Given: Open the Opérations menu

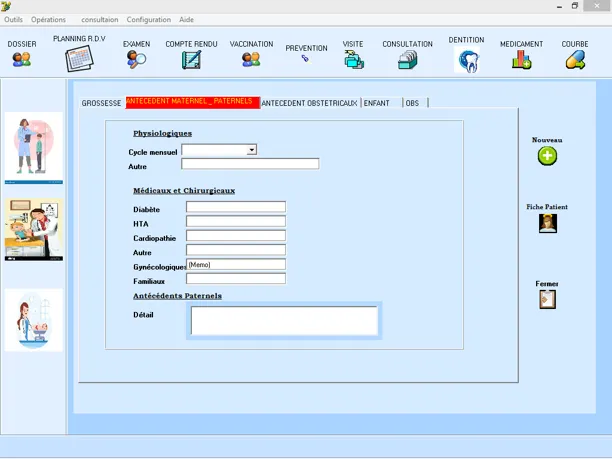Looking at the screenshot, I should pos(48,19).
